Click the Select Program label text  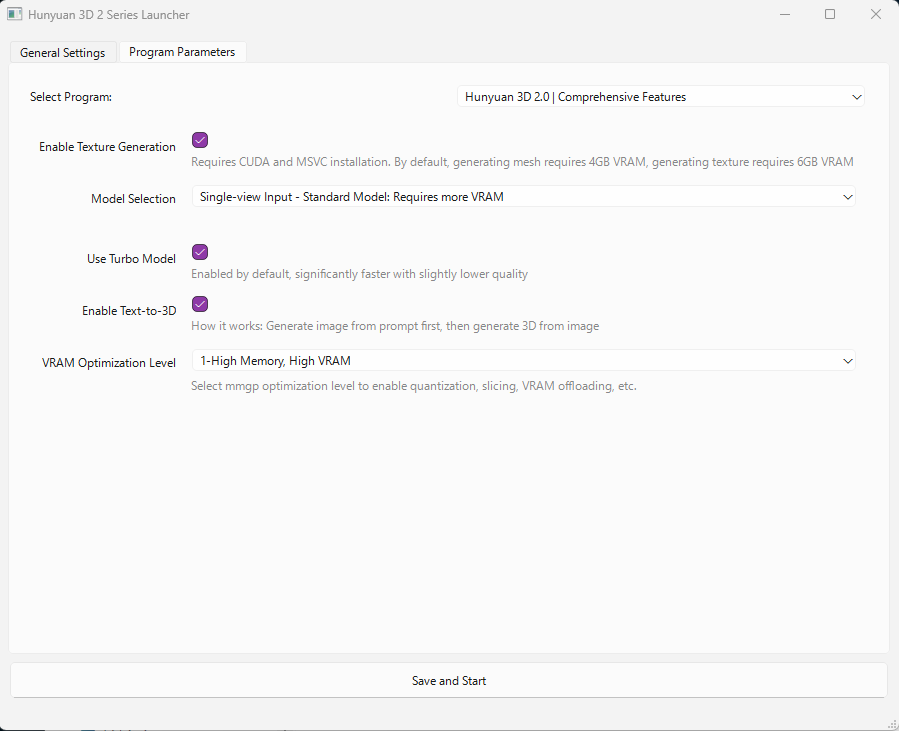(x=71, y=97)
